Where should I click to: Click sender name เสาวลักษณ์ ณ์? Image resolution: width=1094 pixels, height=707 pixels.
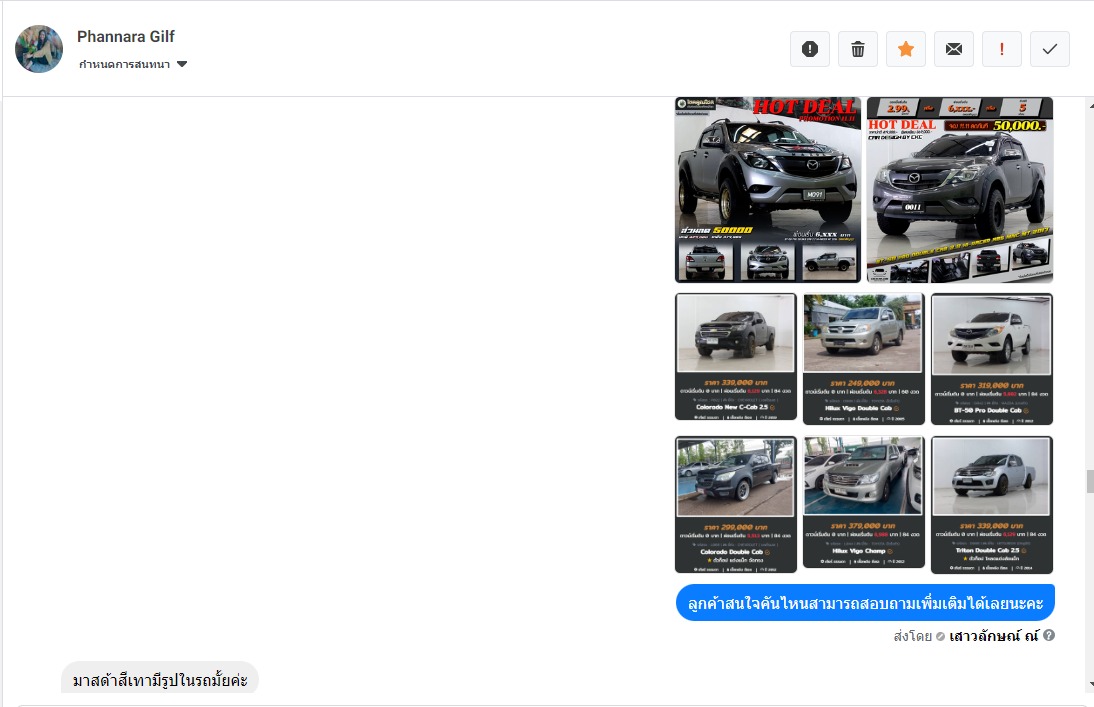pyautogui.click(x=994, y=636)
